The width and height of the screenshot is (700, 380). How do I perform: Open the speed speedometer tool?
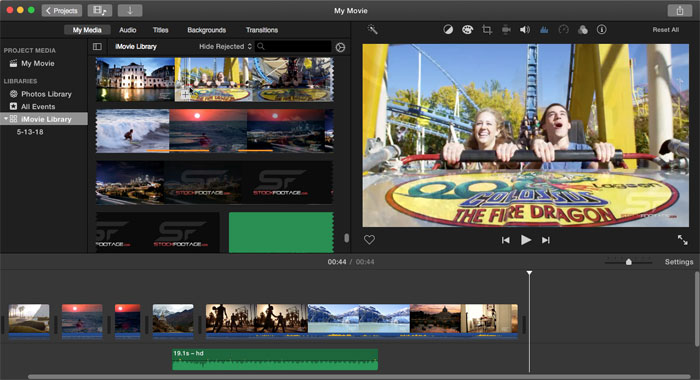[x=563, y=29]
